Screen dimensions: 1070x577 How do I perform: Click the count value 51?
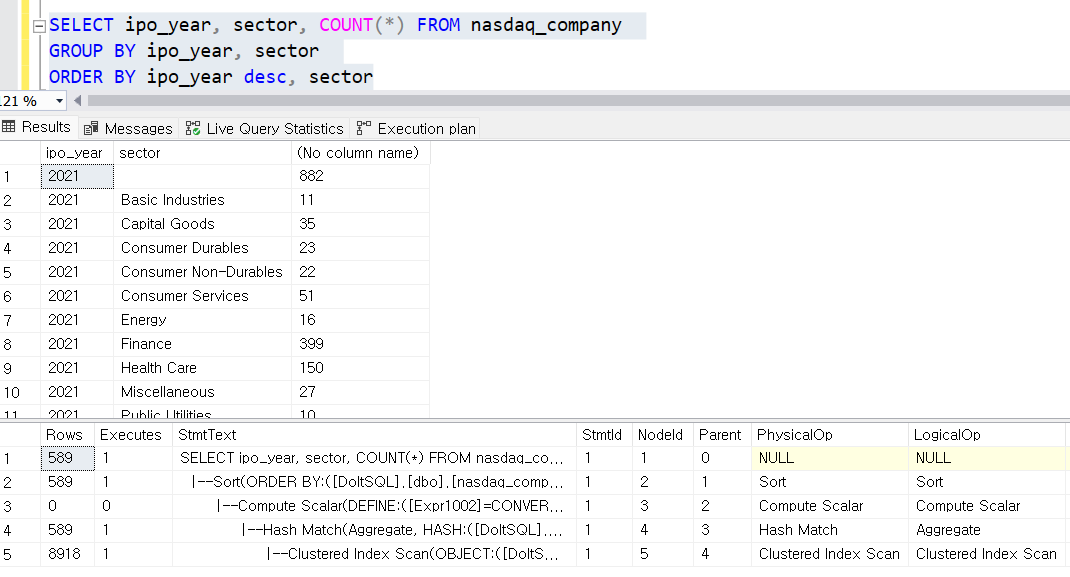tap(360, 296)
